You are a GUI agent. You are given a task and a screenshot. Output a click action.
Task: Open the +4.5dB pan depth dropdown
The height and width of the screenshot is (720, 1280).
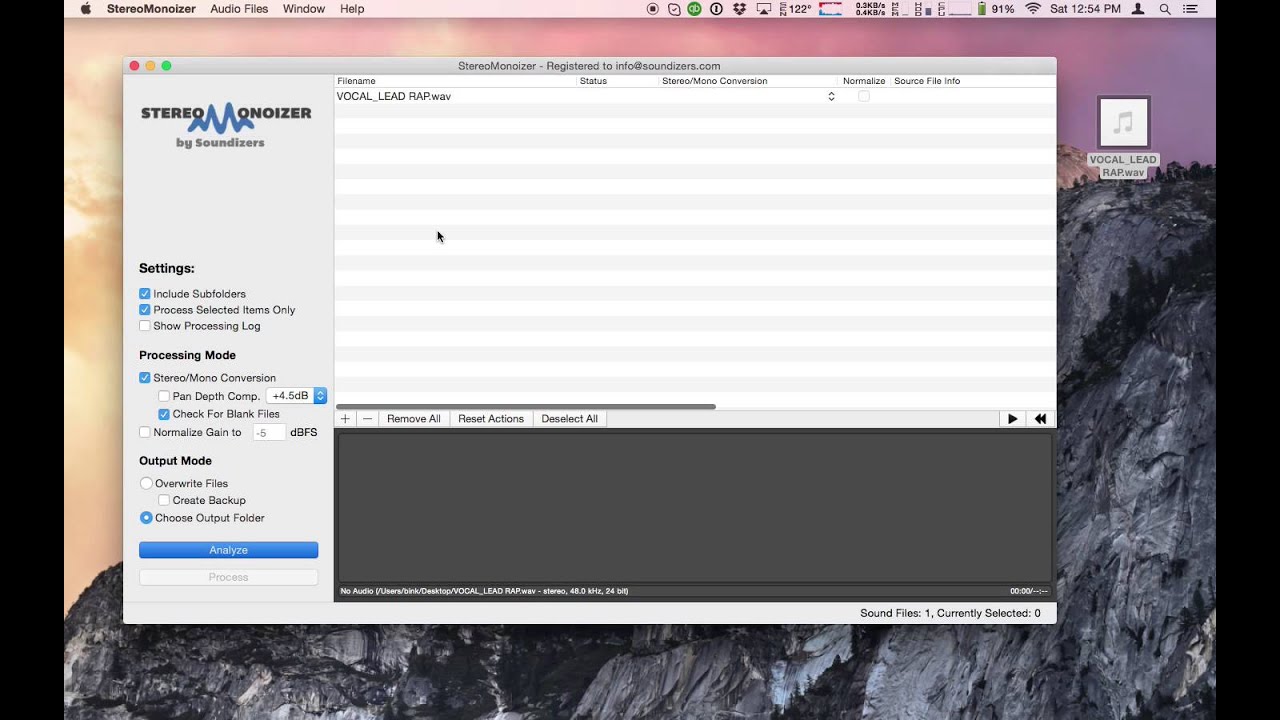point(297,396)
